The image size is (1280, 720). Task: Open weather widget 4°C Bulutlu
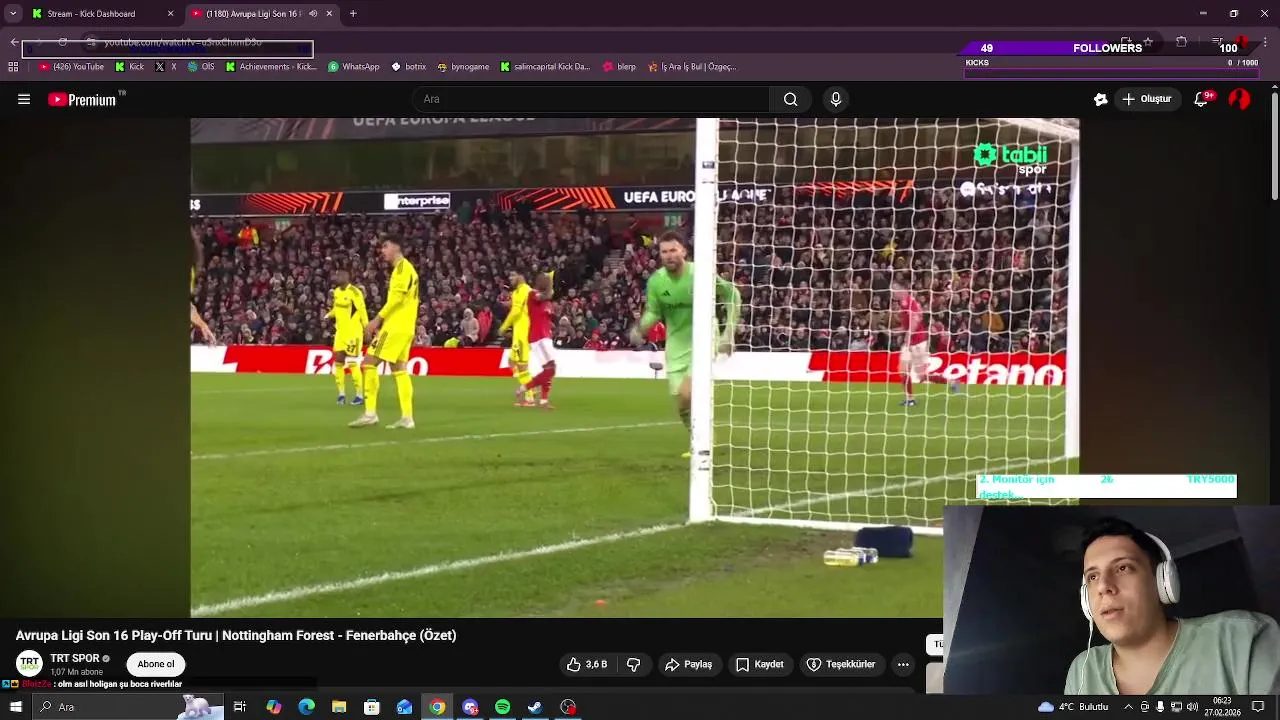pos(1073,707)
